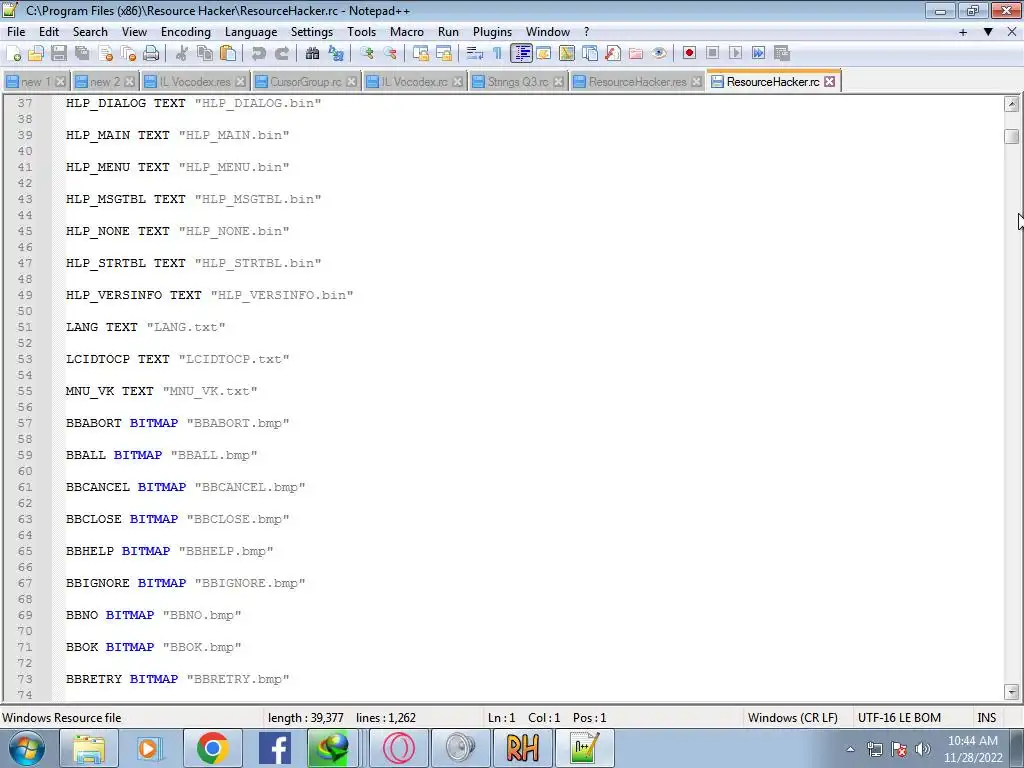Start macro recording red button
This screenshot has height=768, width=1024.
[689, 54]
